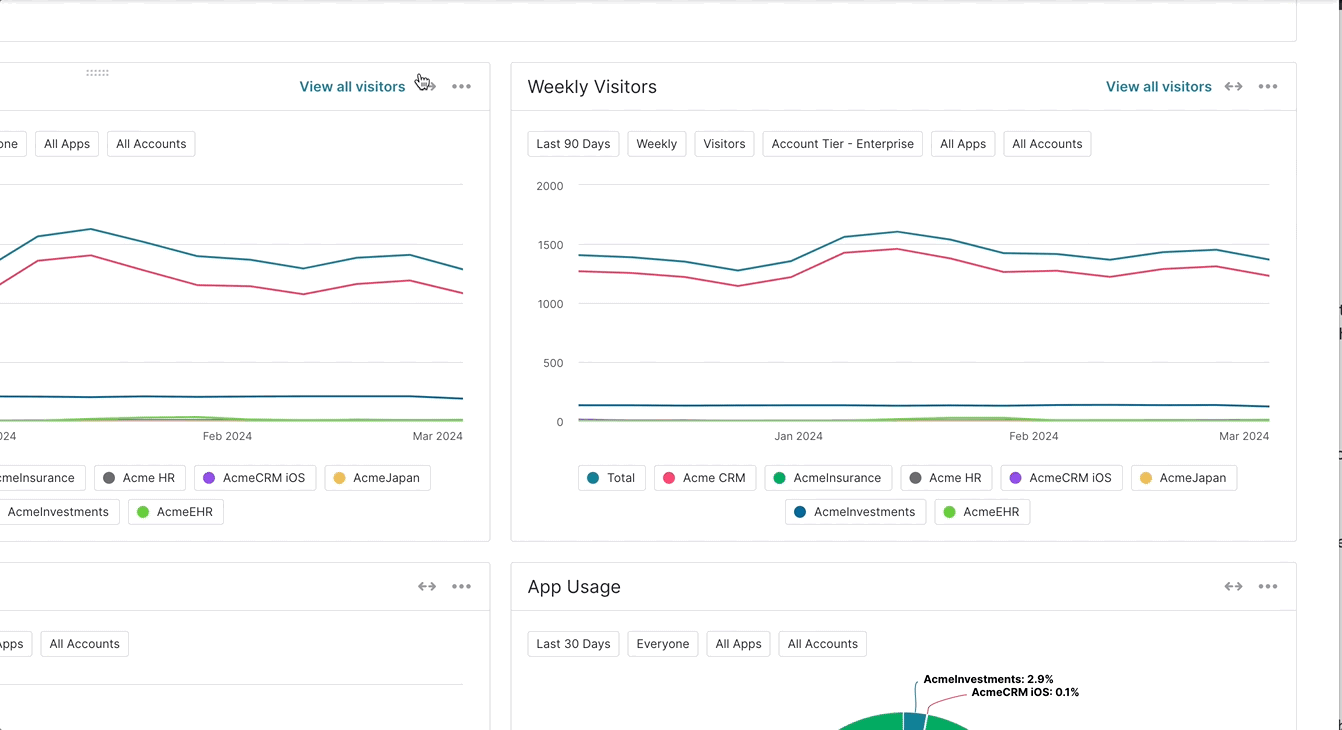Open the Weekly interval filter chip
This screenshot has height=730, width=1342.
(x=657, y=144)
